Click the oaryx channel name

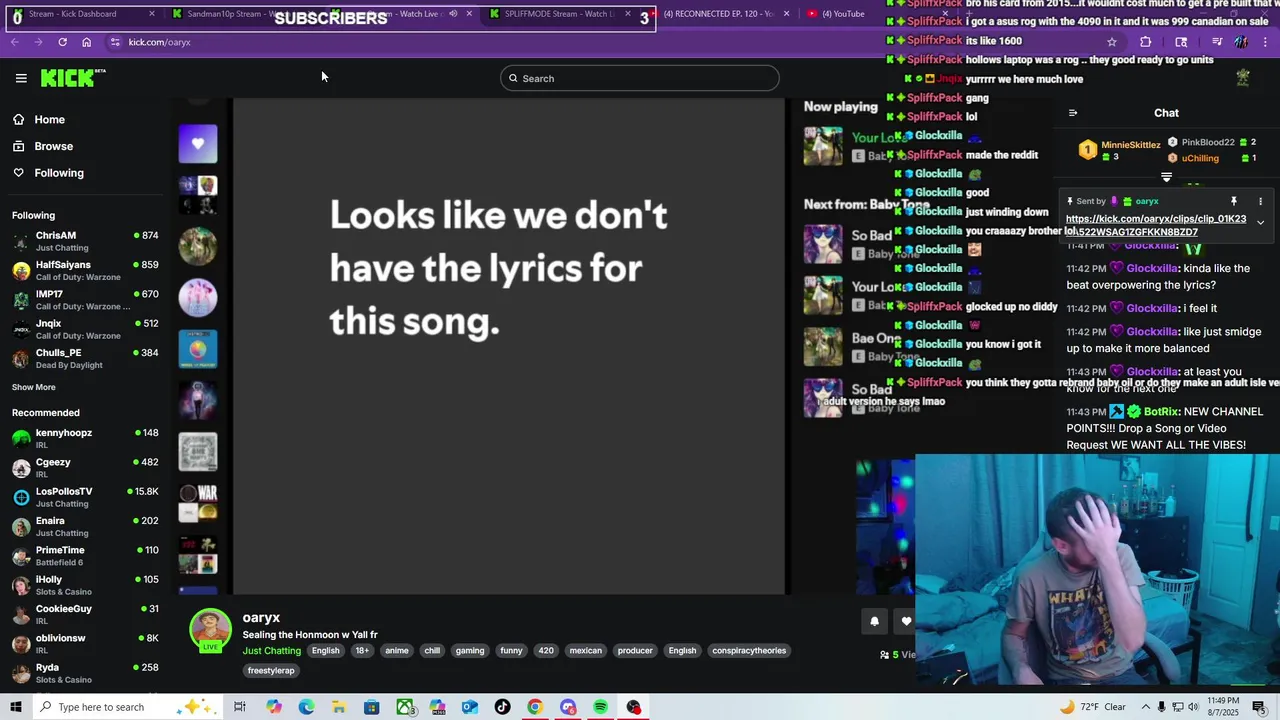point(261,618)
